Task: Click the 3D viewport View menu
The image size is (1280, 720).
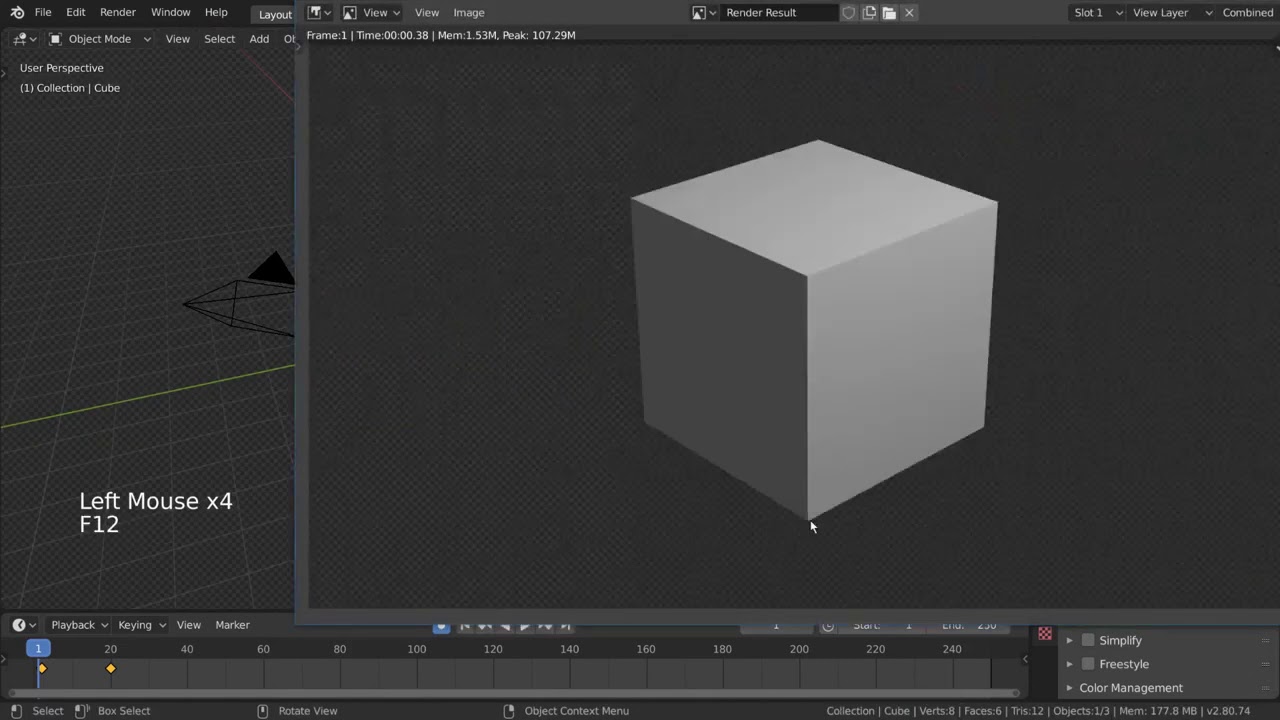Action: pos(177,38)
